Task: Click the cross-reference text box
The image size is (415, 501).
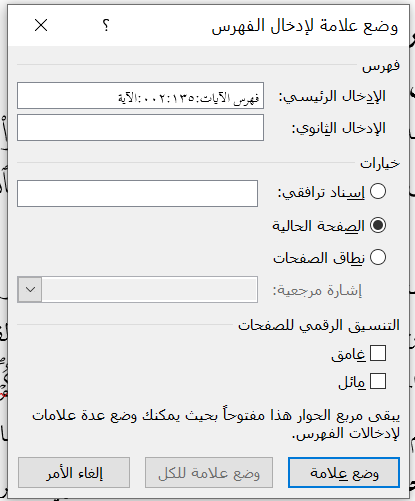Action: tap(137, 194)
